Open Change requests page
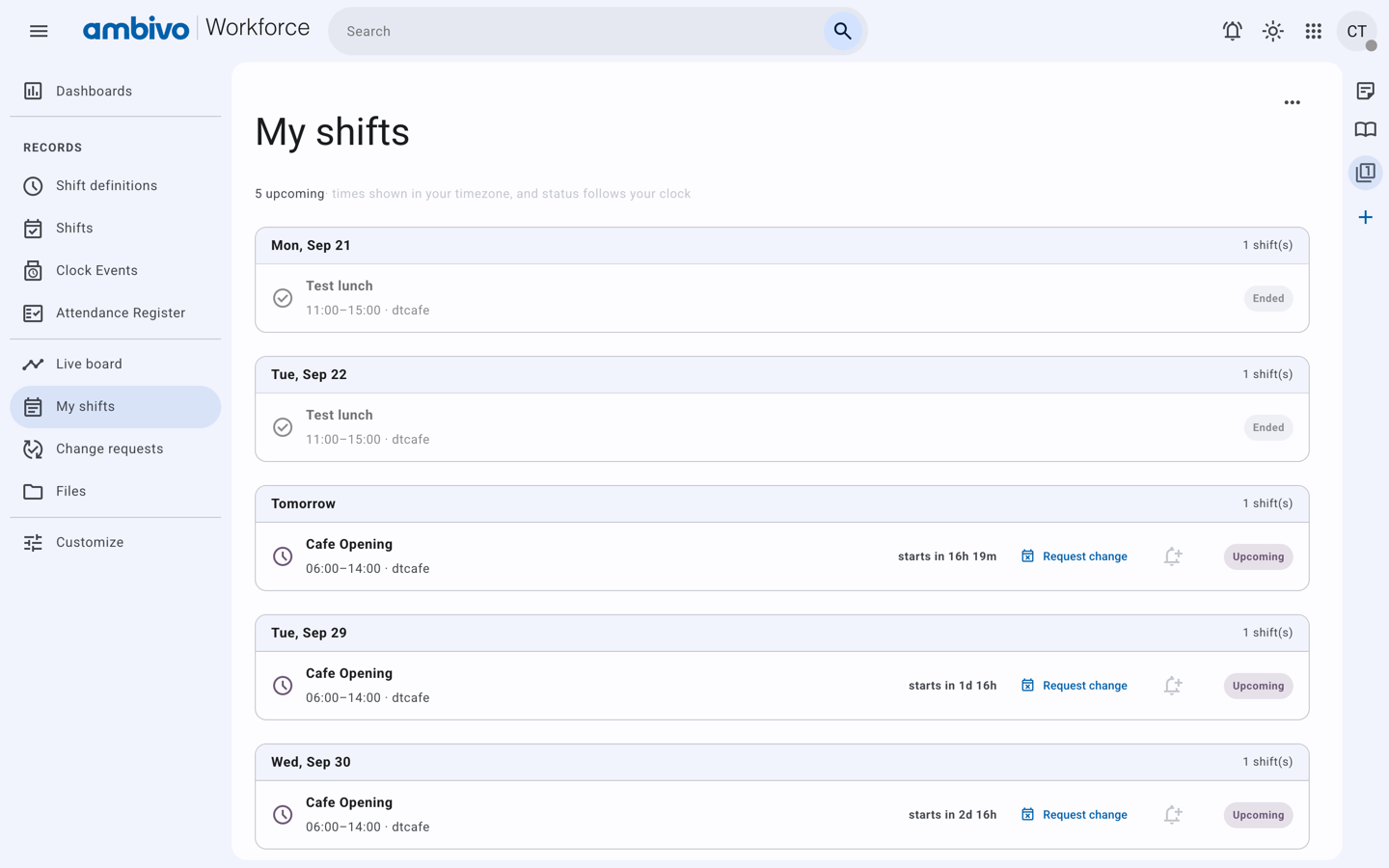 pyautogui.click(x=116, y=448)
